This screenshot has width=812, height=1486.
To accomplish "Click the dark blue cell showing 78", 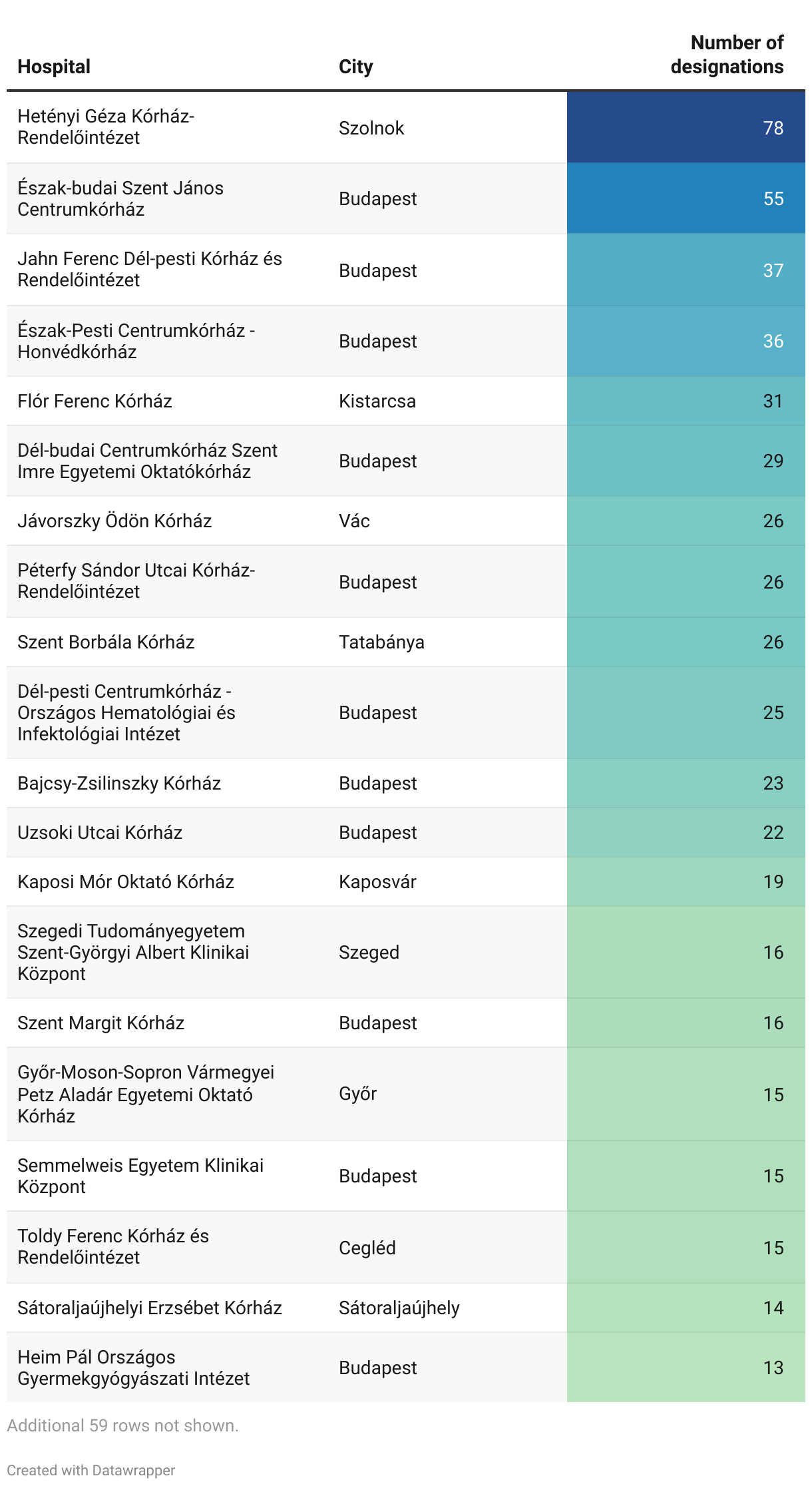I will pyautogui.click(x=686, y=128).
